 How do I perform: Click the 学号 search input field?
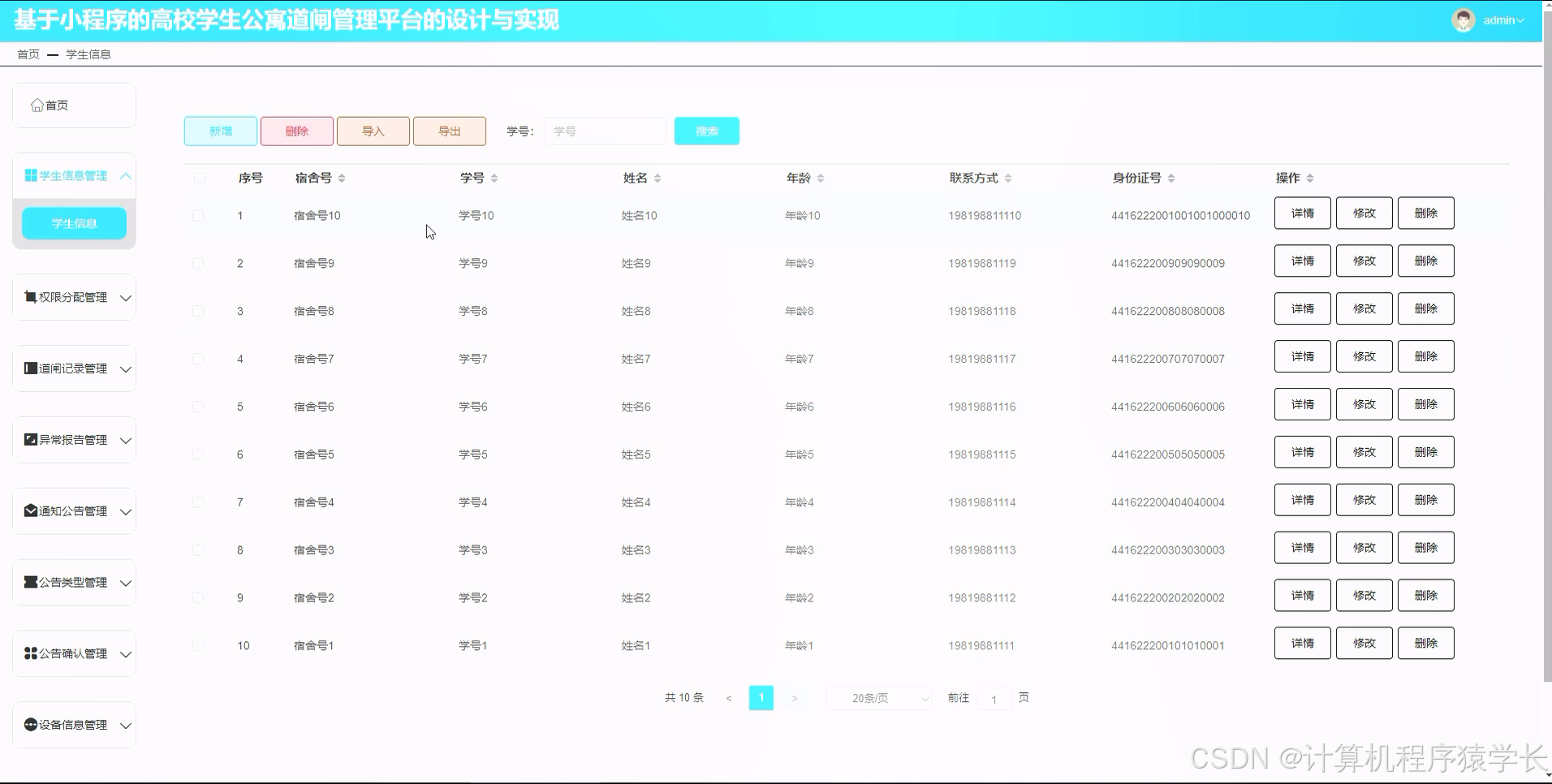tap(605, 131)
